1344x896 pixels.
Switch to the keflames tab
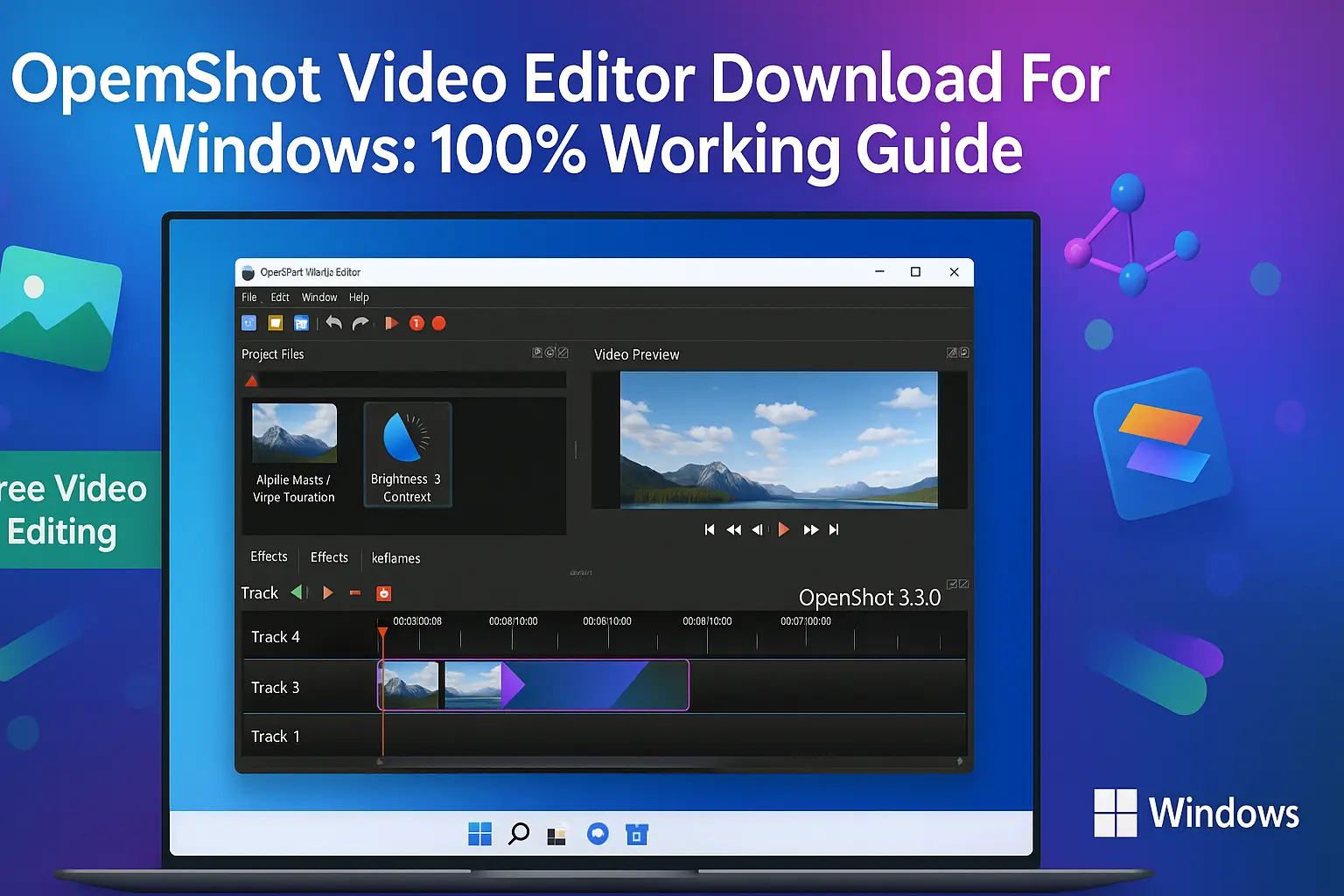click(395, 558)
